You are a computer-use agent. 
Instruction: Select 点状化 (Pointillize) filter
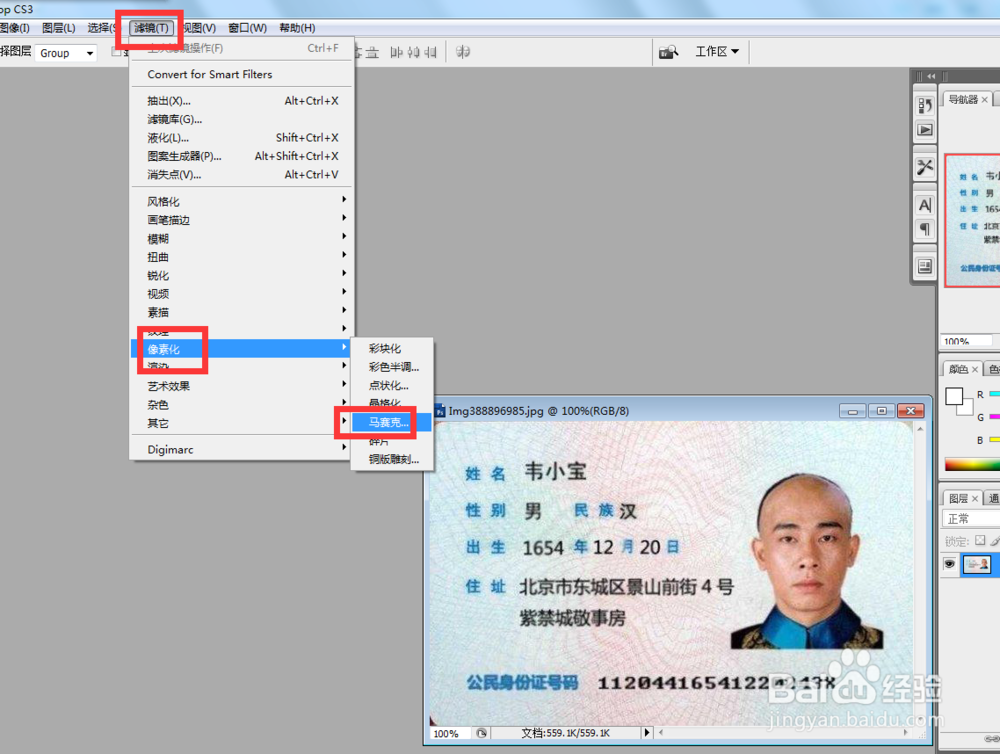point(392,385)
